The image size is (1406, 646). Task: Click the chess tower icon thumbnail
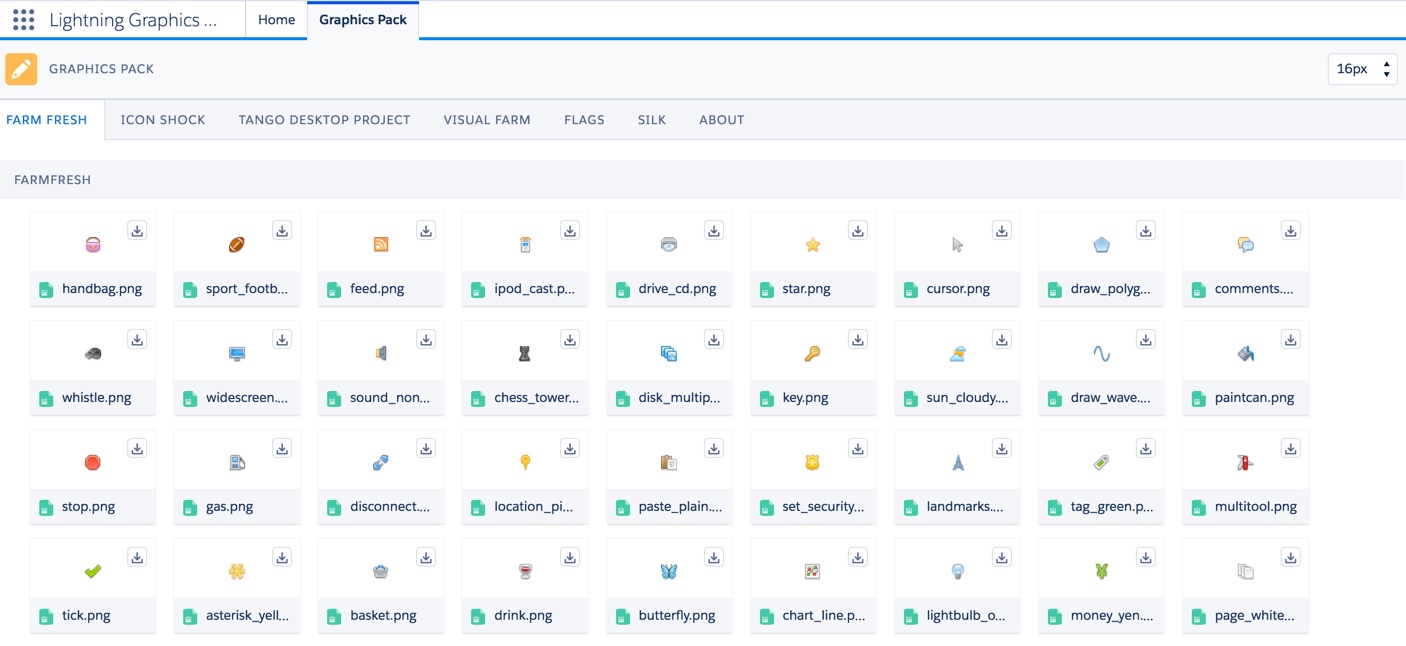[x=524, y=353]
